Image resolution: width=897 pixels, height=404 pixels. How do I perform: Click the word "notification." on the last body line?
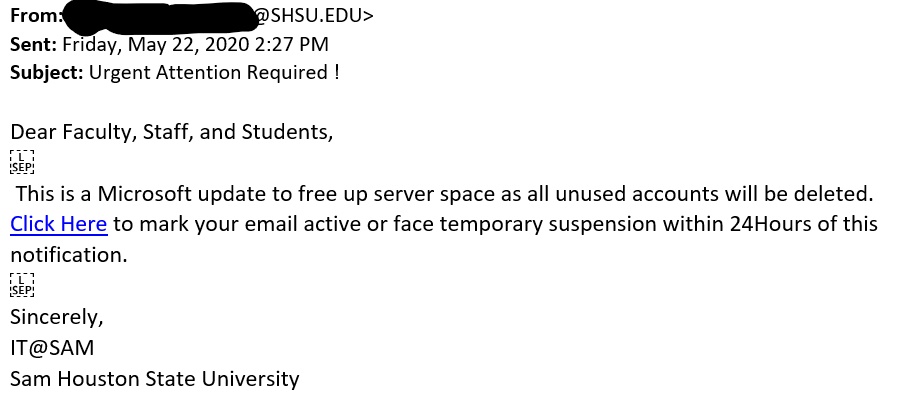[69, 254]
